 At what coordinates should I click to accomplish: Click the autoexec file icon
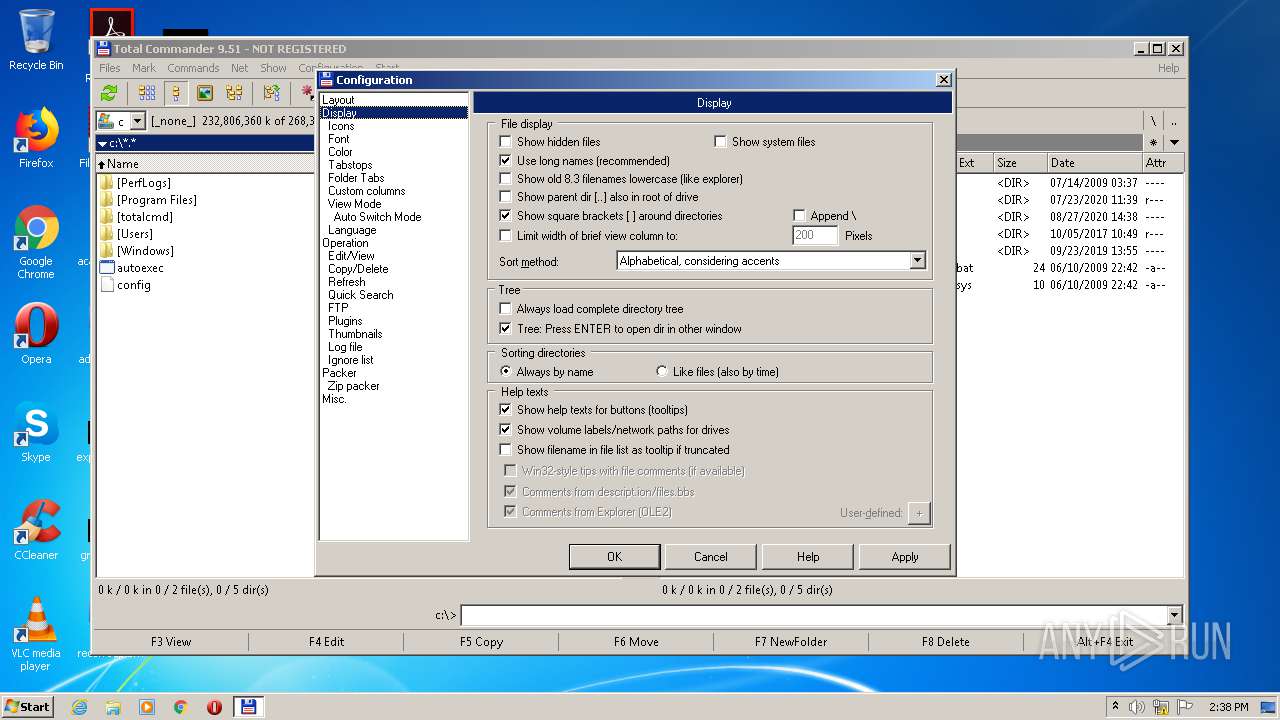coord(107,268)
